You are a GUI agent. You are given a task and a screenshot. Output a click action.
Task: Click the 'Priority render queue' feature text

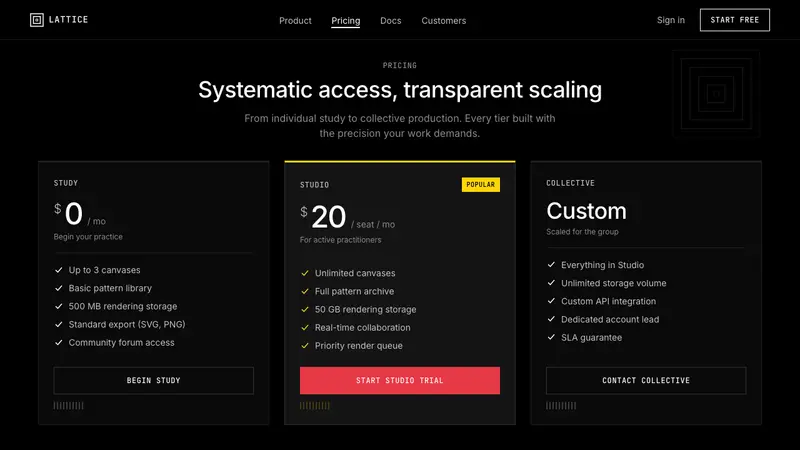tap(359, 345)
